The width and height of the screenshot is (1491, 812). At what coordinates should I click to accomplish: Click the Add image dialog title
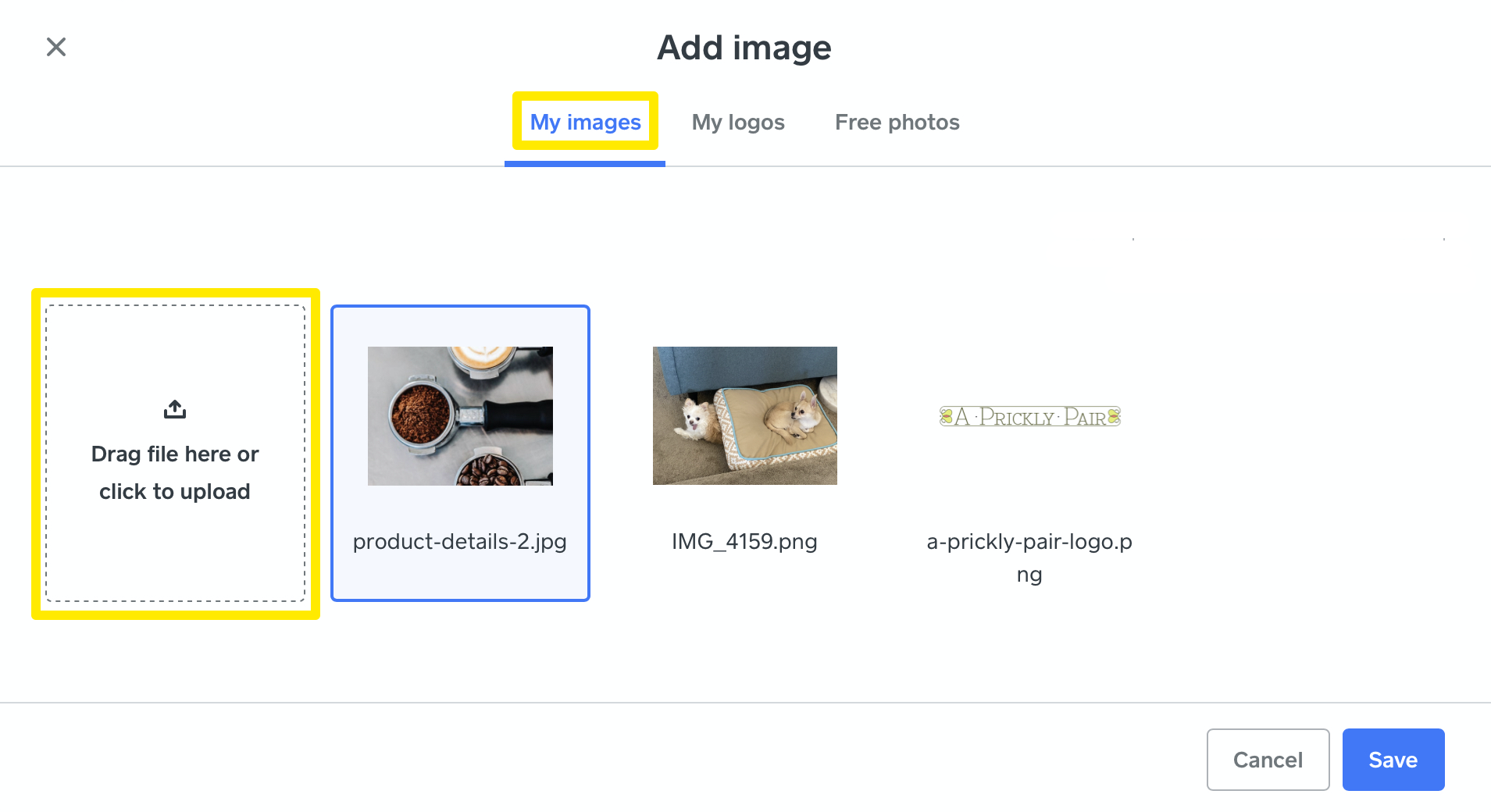(x=744, y=47)
